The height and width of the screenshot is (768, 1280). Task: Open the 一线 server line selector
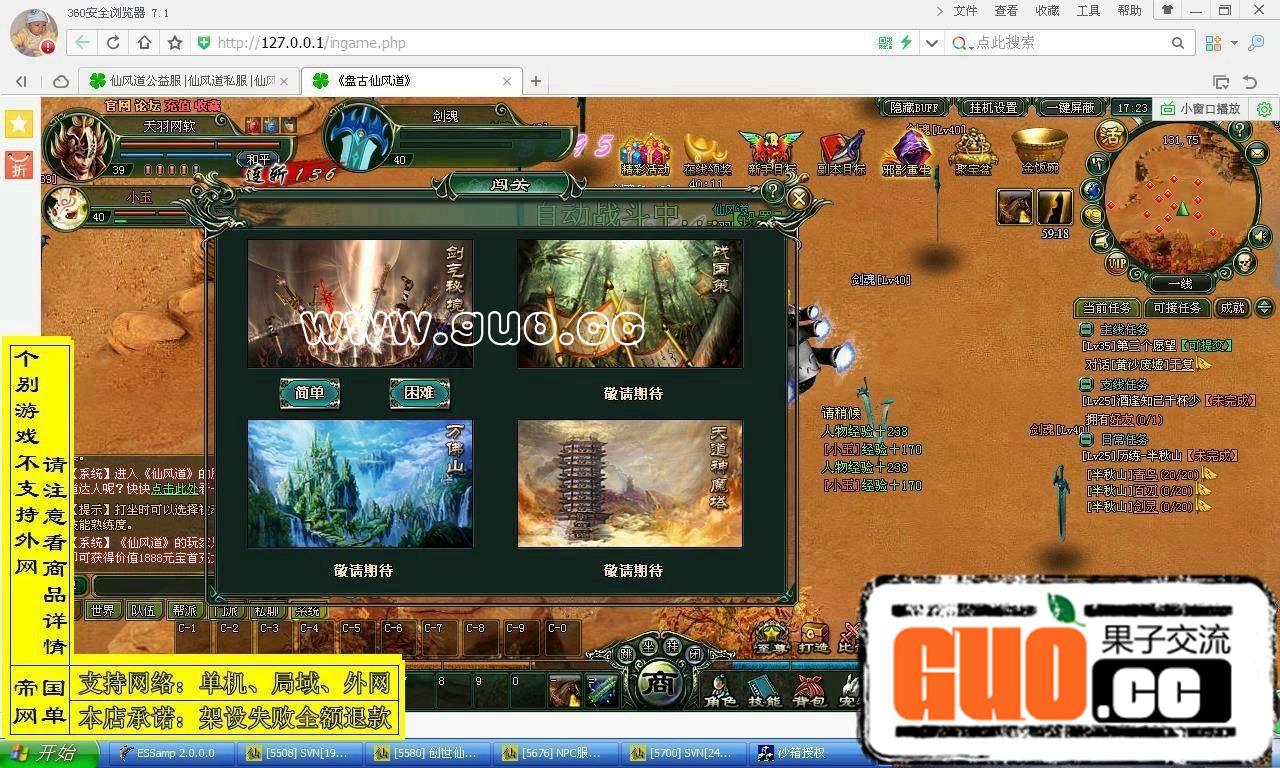1180,283
